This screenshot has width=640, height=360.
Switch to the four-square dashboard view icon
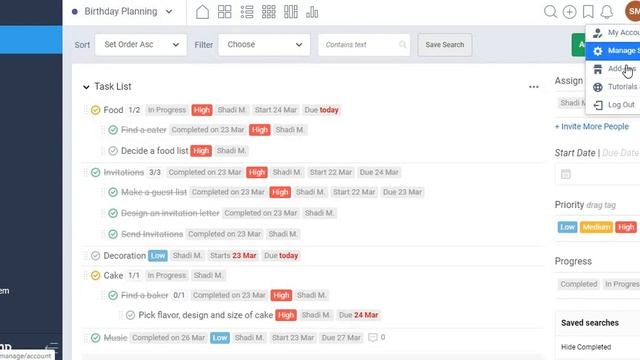tap(224, 12)
